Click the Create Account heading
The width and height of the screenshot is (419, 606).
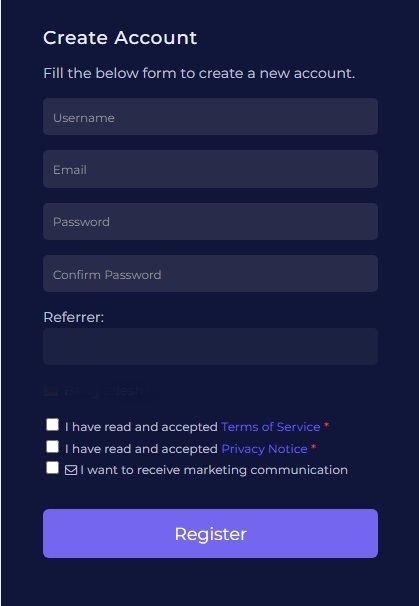click(120, 38)
